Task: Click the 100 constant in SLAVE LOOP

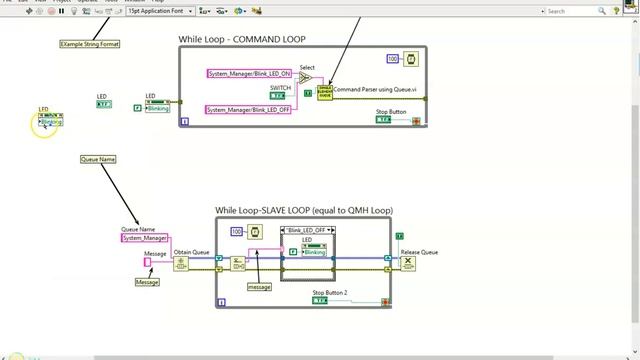Action: click(x=236, y=231)
